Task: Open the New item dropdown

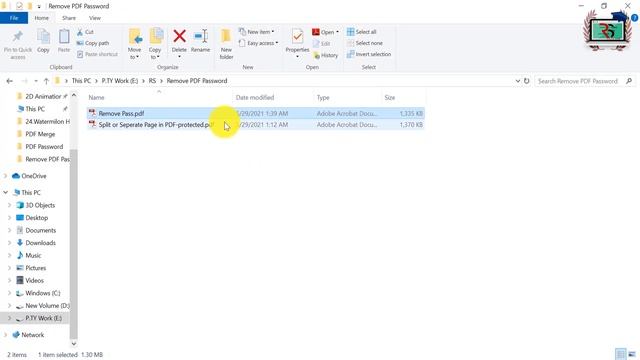Action: coord(256,31)
